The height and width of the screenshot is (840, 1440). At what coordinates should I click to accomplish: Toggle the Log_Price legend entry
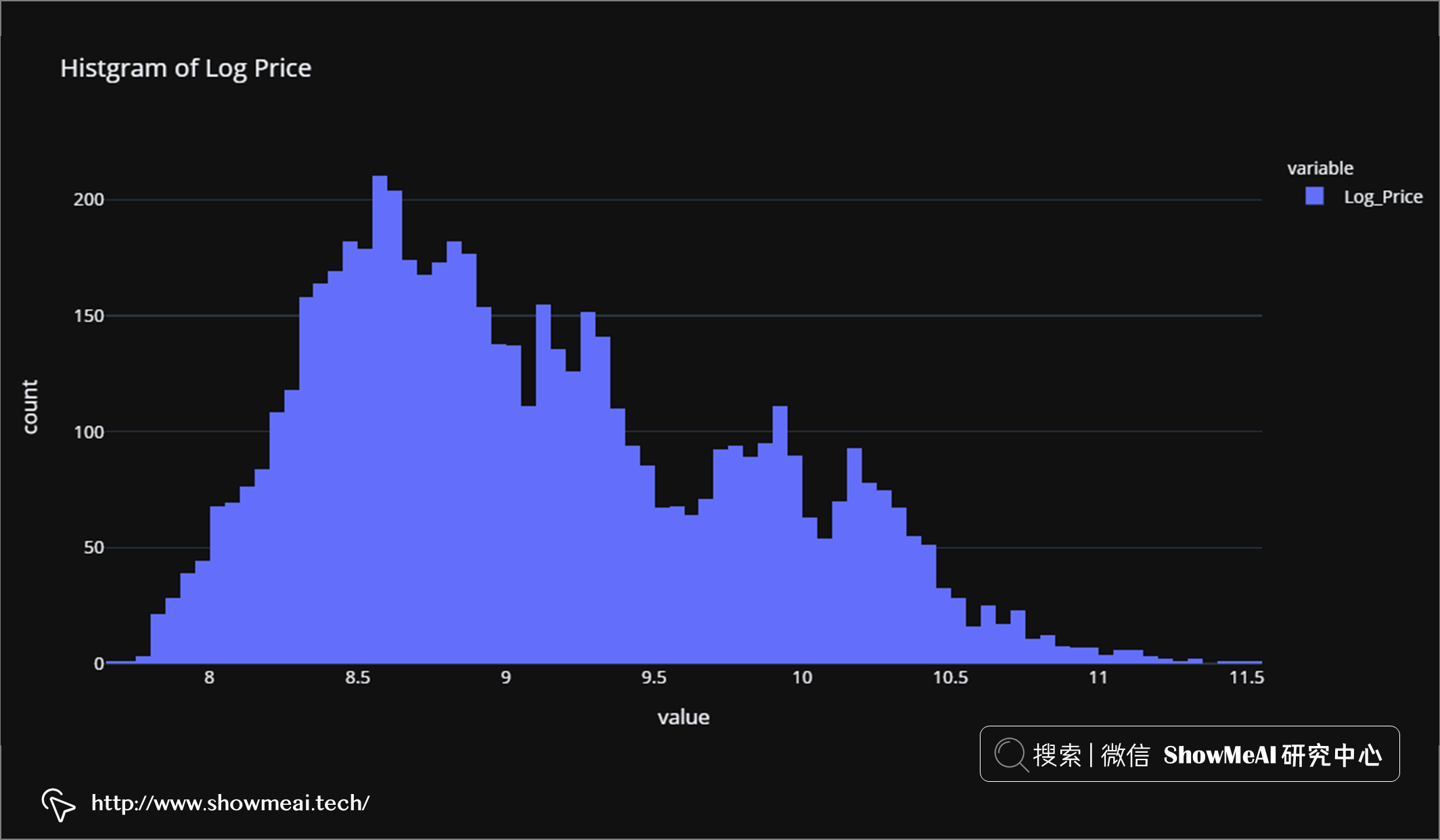pos(1382,197)
